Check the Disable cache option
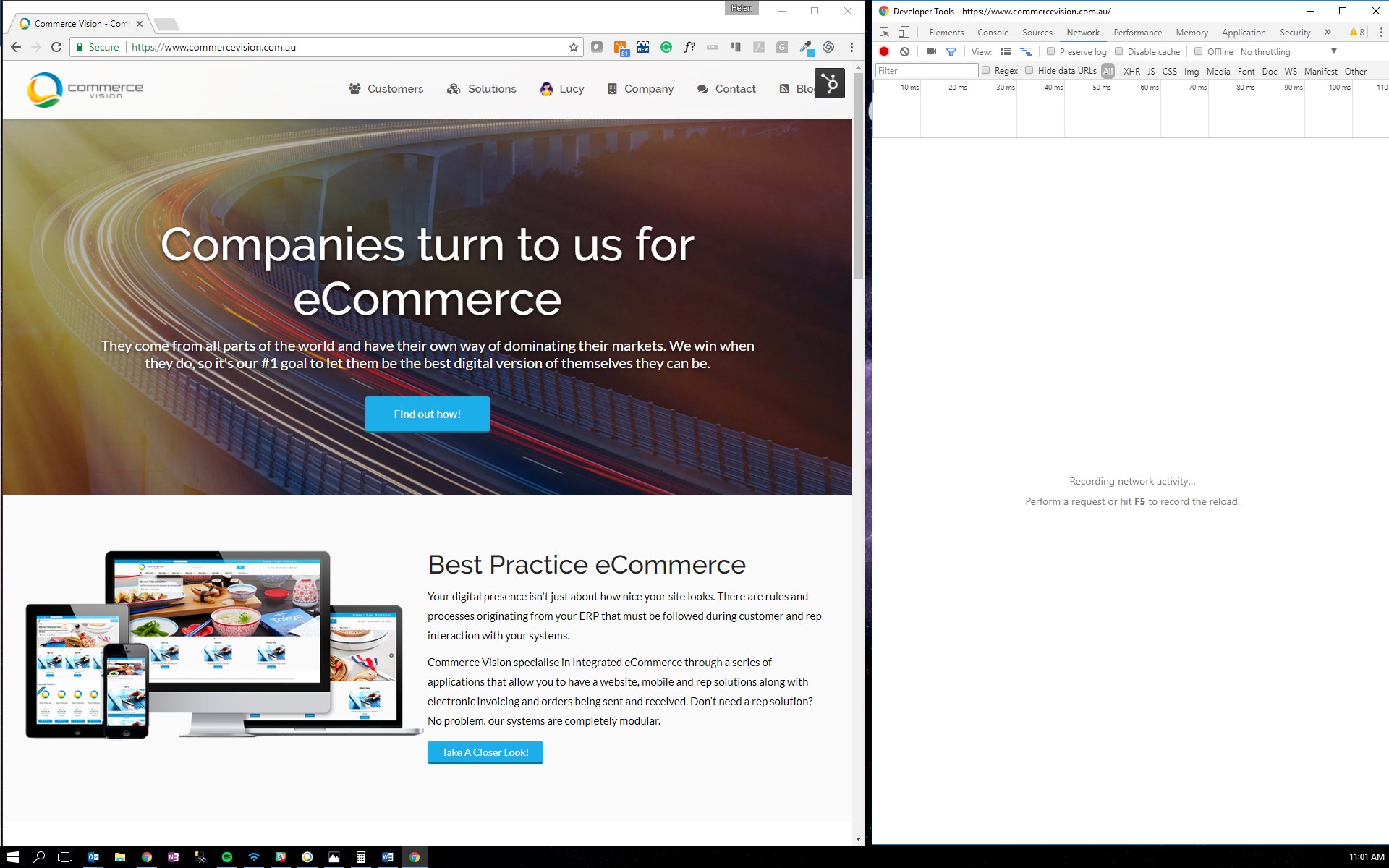Viewport: 1389px width, 868px height. 1119,51
